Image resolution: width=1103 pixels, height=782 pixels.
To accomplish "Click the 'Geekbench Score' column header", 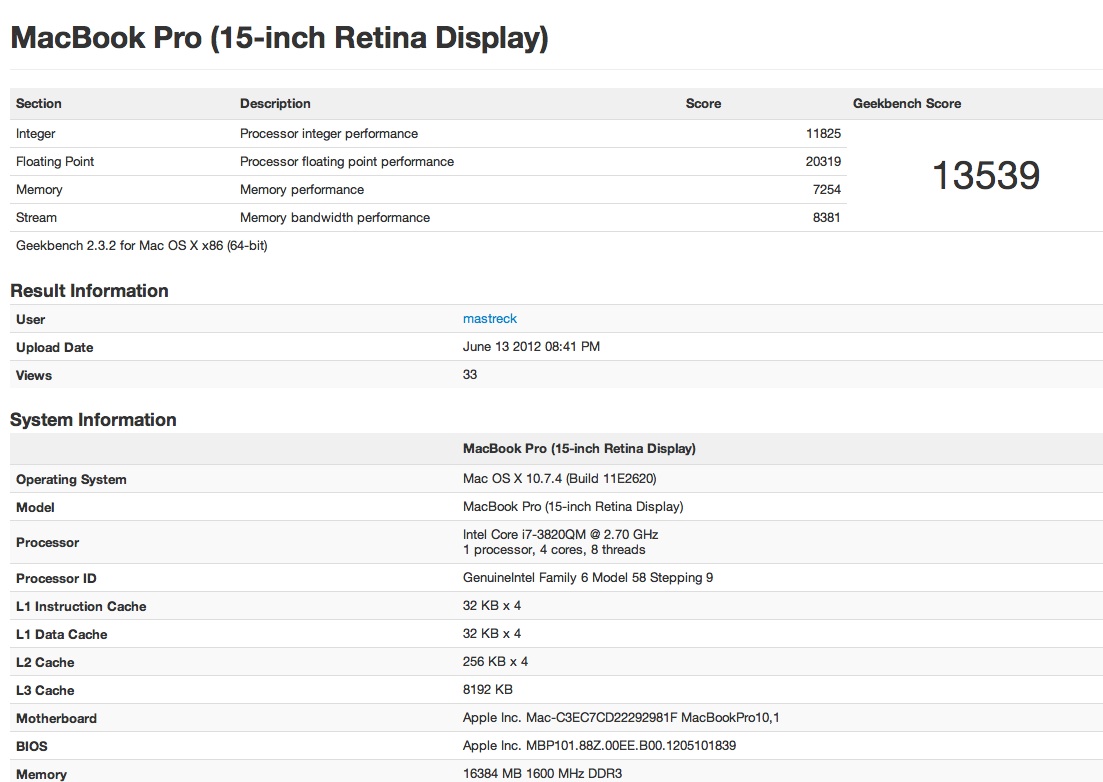I will 907,103.
